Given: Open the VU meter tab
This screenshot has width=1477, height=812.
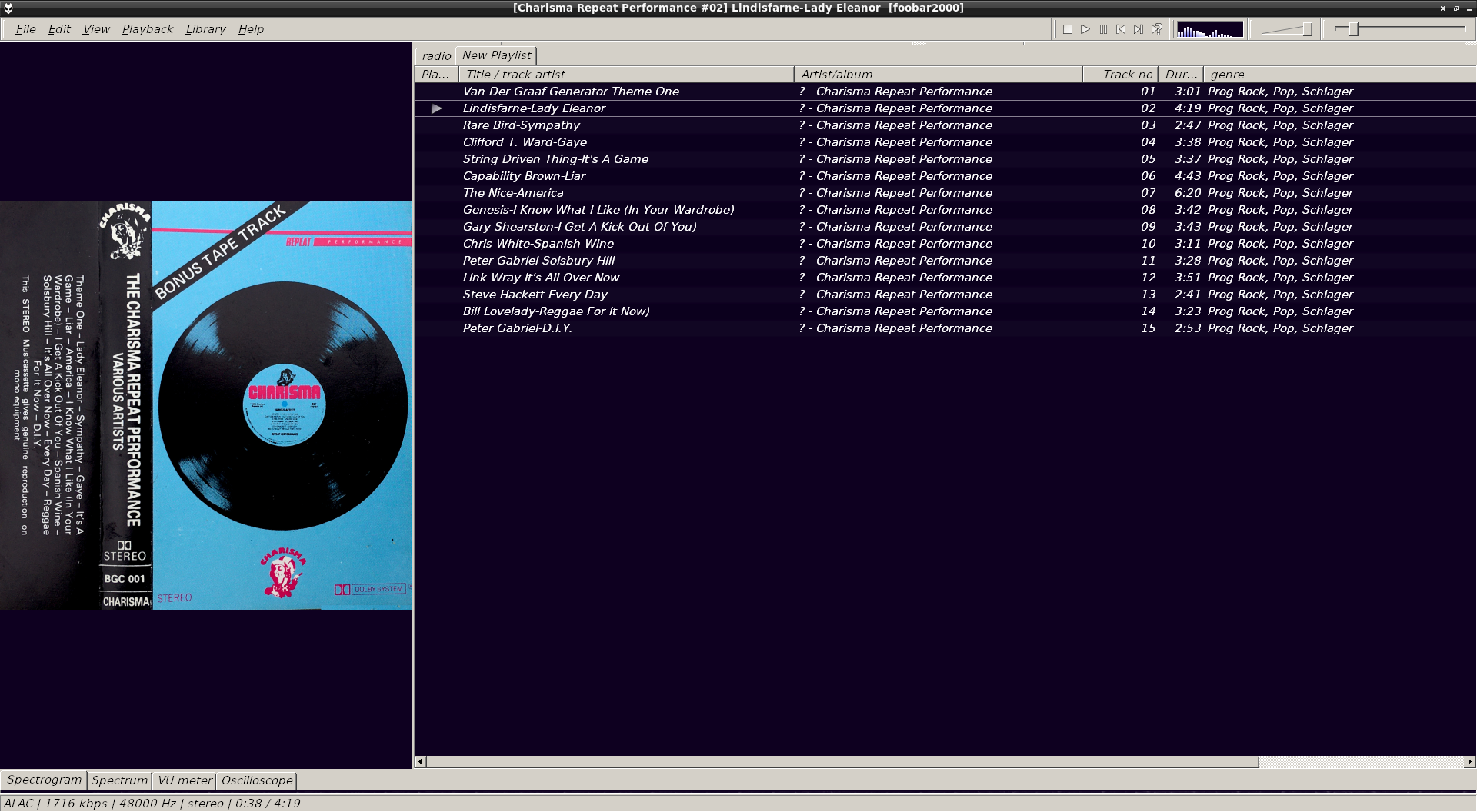Looking at the screenshot, I should (x=185, y=780).
